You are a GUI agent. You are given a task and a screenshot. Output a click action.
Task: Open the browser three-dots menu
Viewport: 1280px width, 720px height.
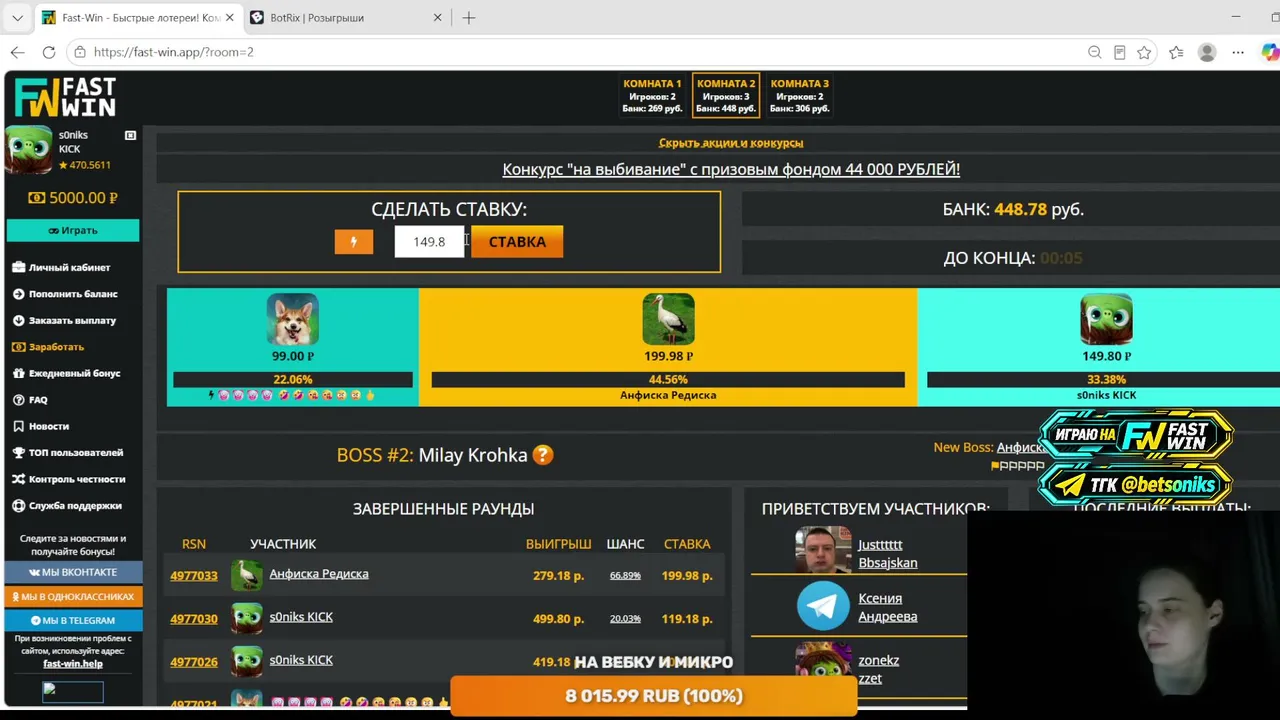tap(1239, 52)
